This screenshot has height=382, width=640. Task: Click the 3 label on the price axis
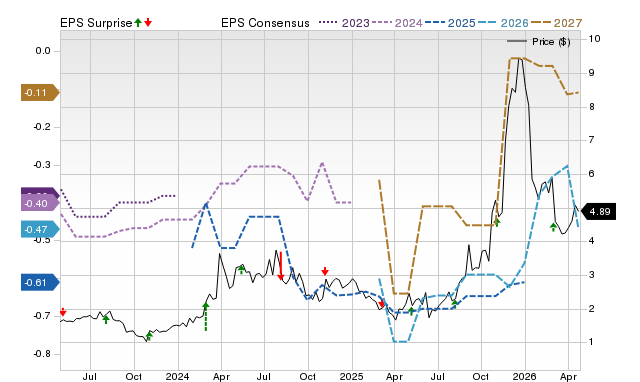point(591,275)
